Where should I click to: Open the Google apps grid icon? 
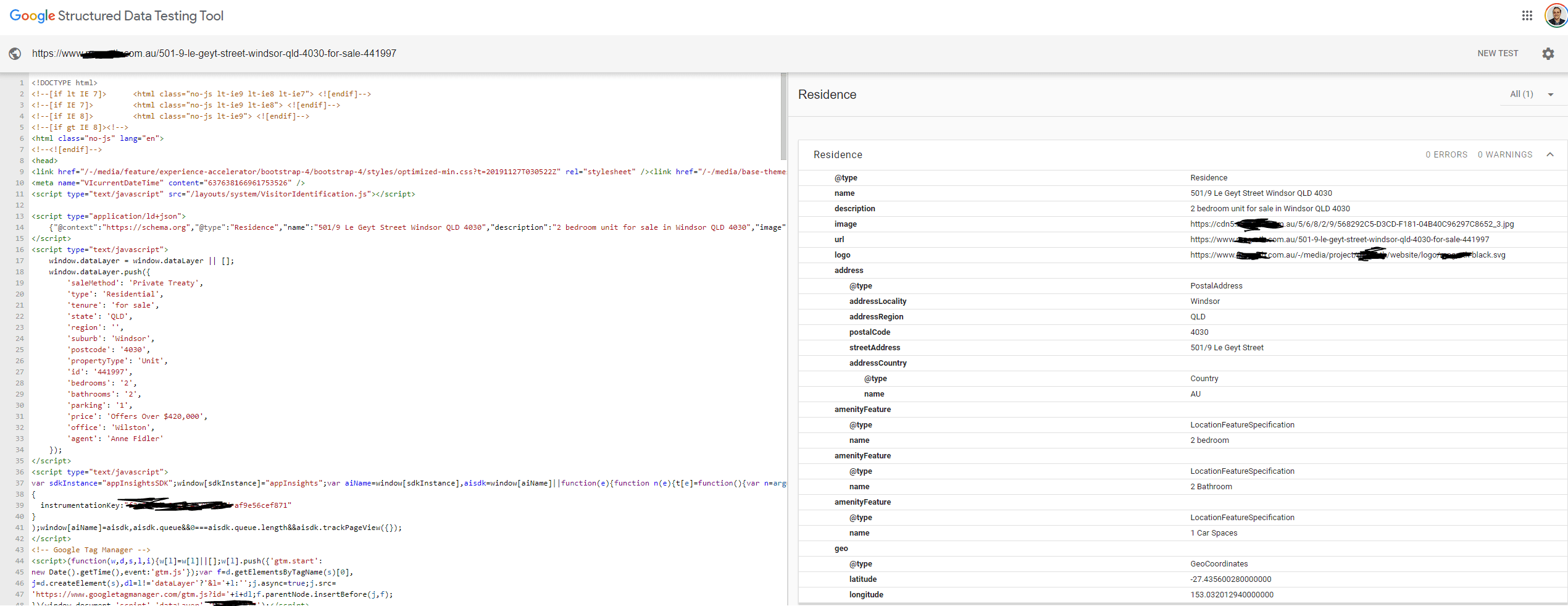click(1527, 15)
